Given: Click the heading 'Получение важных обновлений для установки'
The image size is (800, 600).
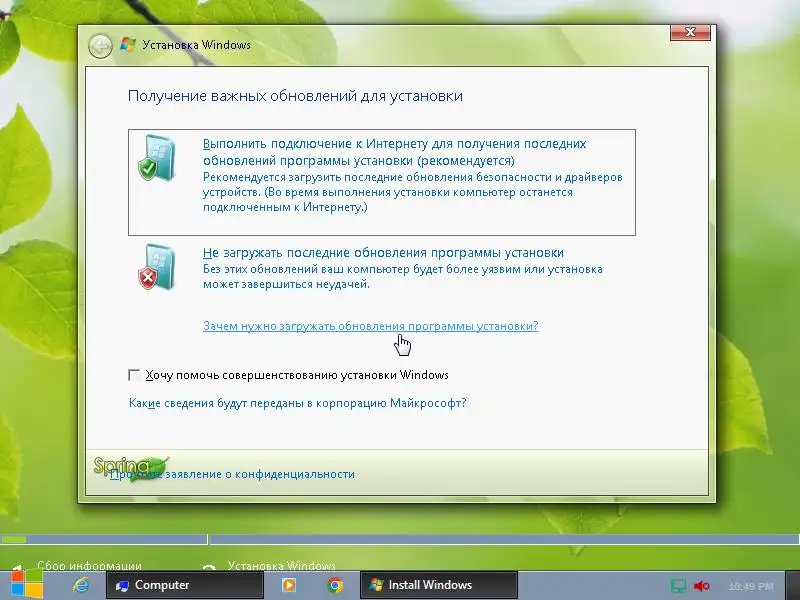Looking at the screenshot, I should pos(295,96).
